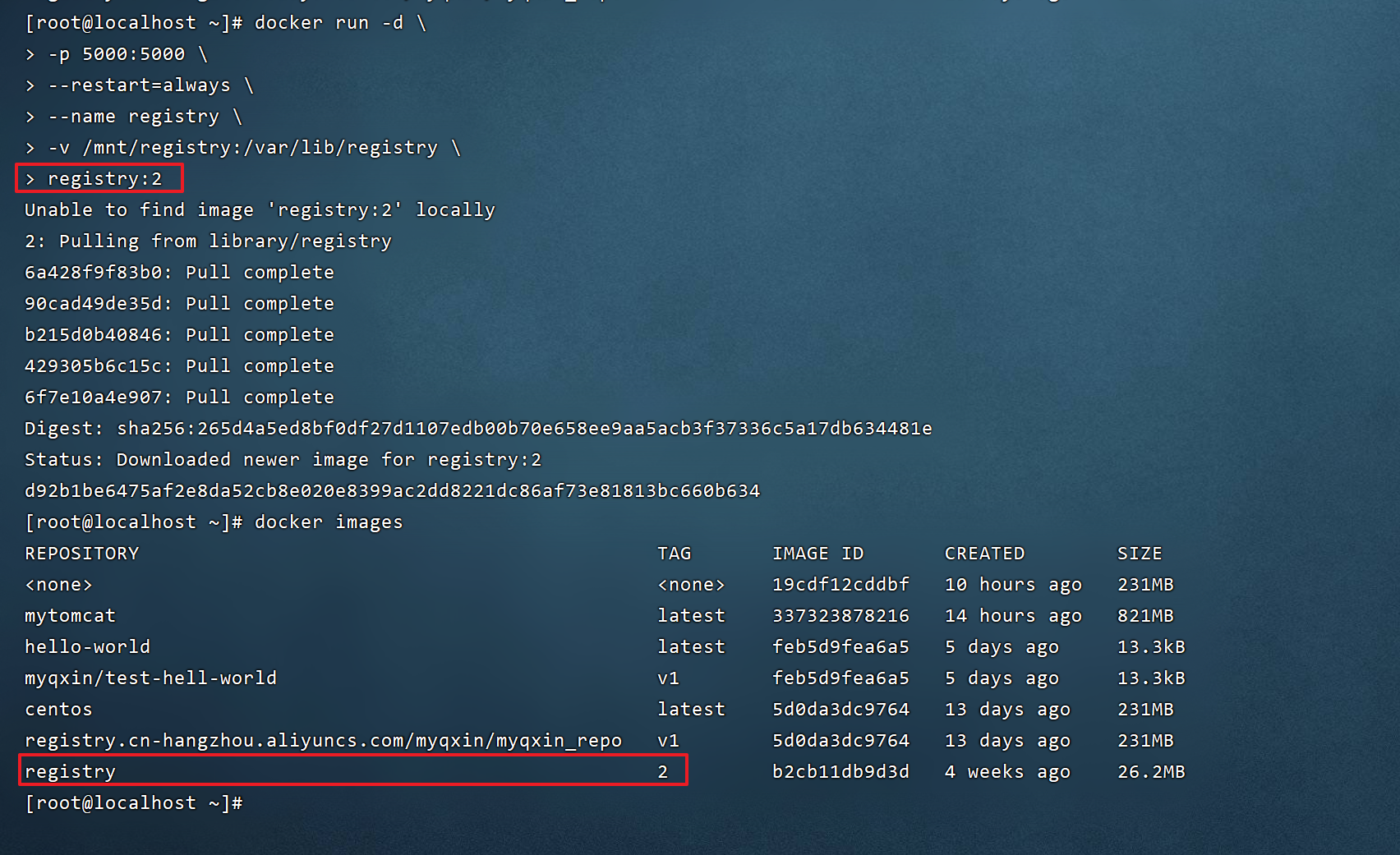The width and height of the screenshot is (1400, 855).
Task: Select layer line '6f7e10a4e907: Pull complete'
Action: pos(179,398)
